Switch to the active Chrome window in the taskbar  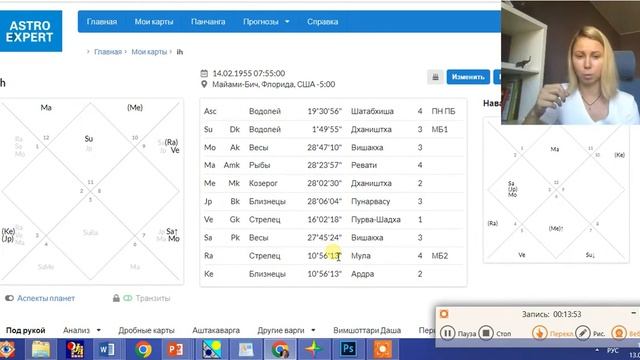coord(280,349)
